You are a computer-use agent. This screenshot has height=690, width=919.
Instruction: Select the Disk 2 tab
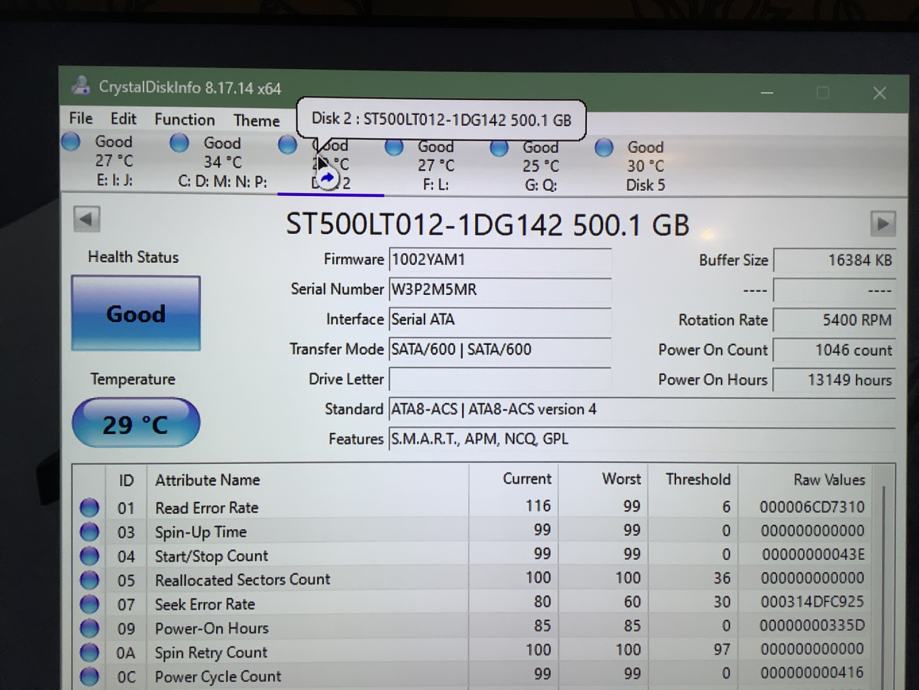330,165
